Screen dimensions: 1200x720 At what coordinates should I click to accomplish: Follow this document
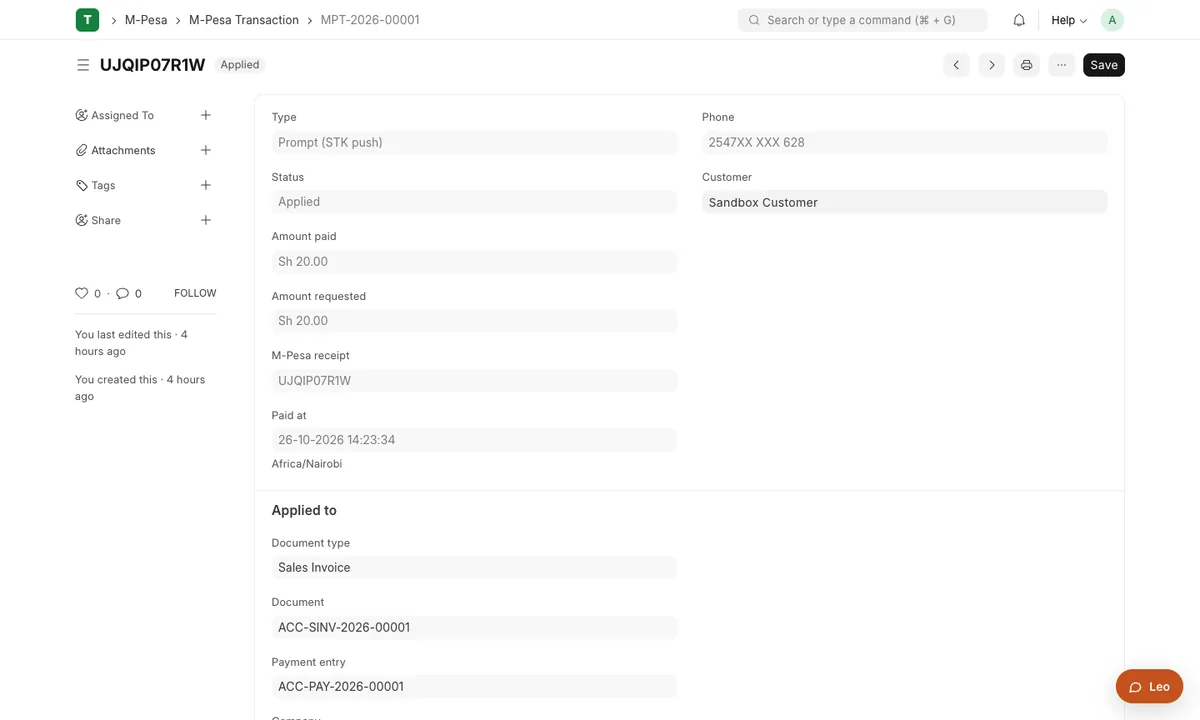click(x=195, y=293)
